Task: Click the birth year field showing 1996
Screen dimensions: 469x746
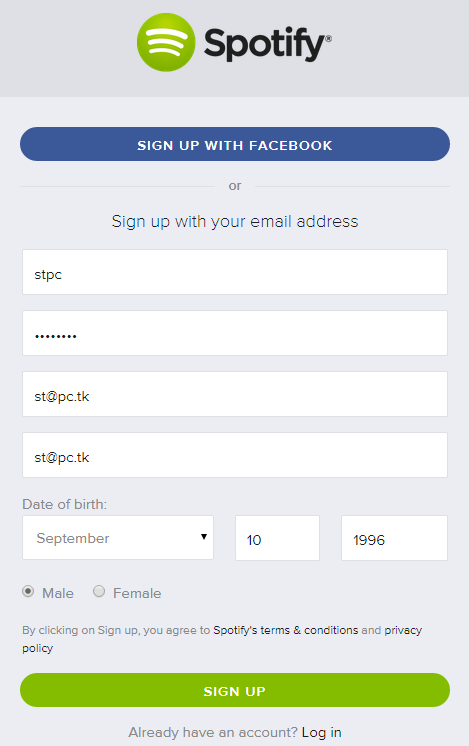Action: [394, 538]
